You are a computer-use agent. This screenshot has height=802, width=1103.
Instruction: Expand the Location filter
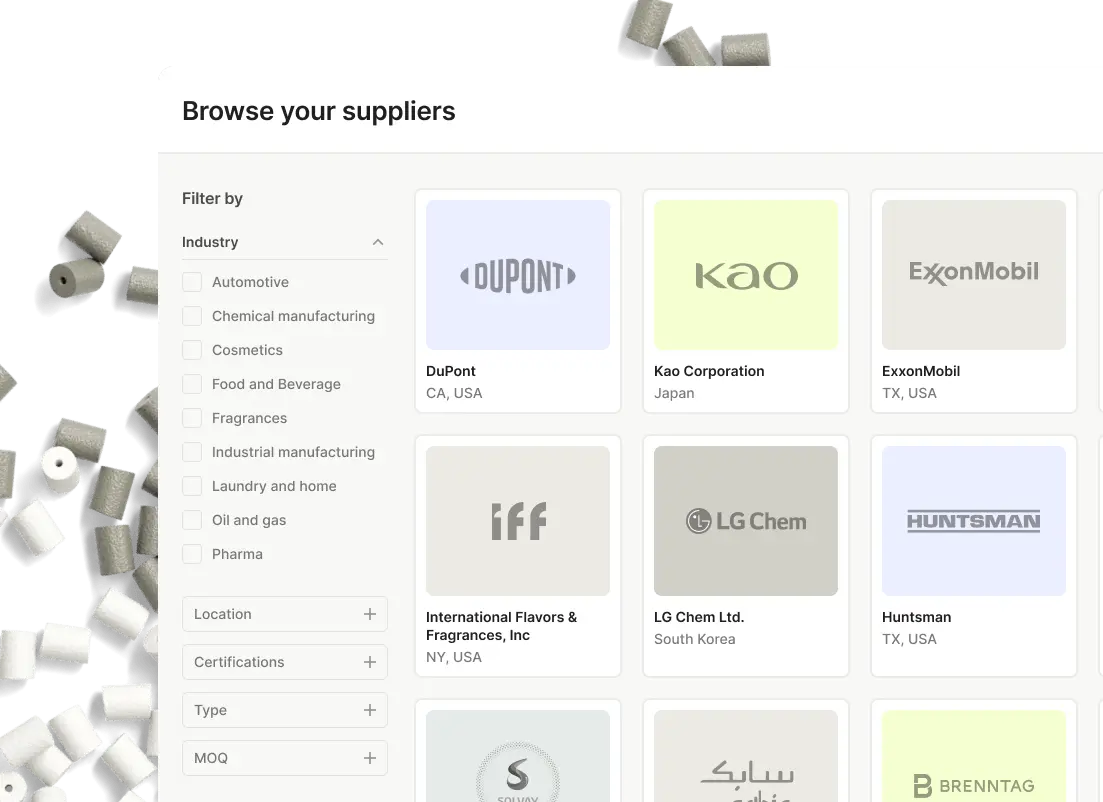point(285,614)
